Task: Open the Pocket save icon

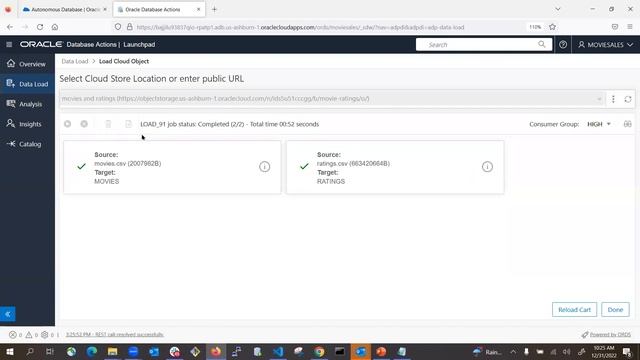Action: 615,27
